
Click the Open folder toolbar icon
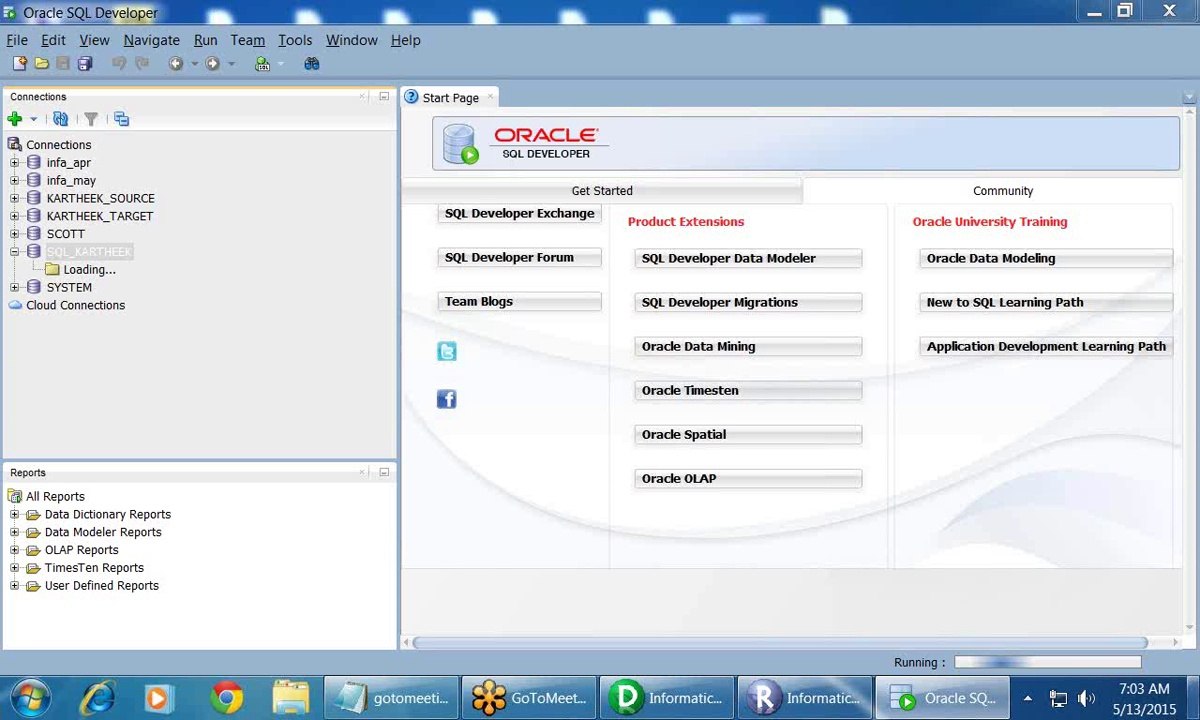pyautogui.click(x=41, y=63)
